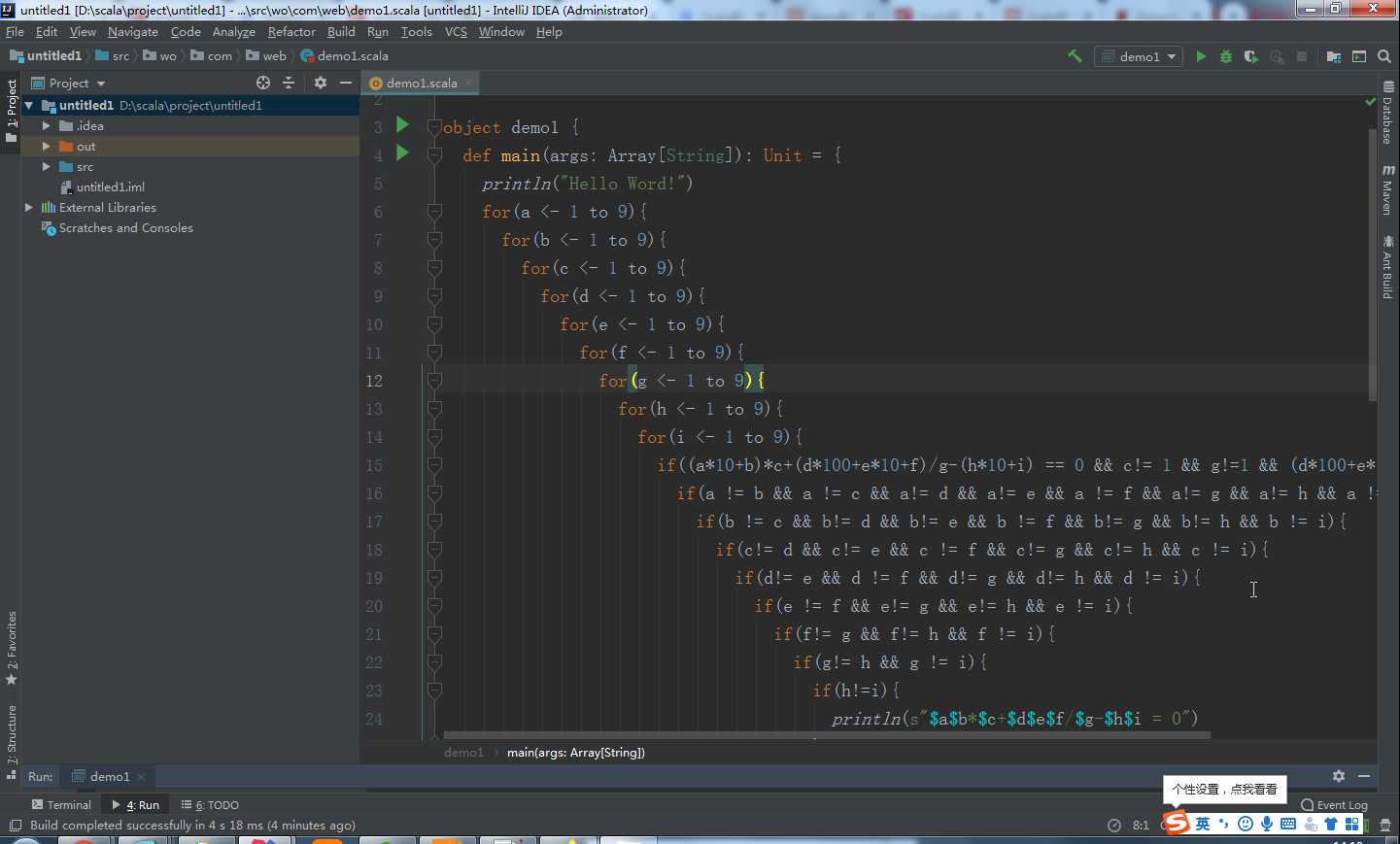Click main(args: Array[String]) editor breadcrumb
This screenshot has width=1400, height=844.
click(x=576, y=752)
